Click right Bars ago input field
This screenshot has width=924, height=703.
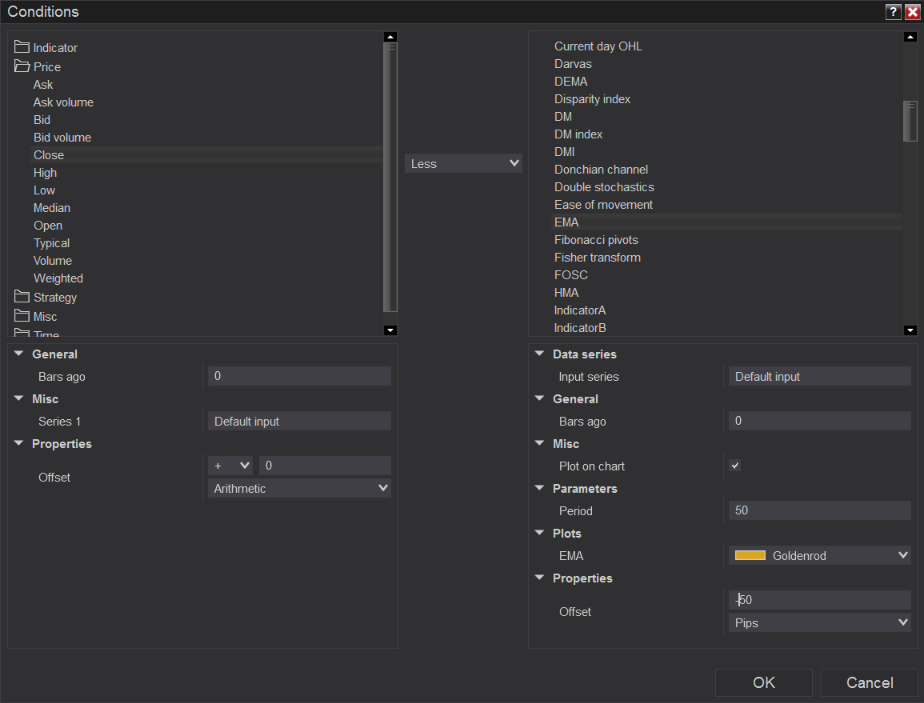click(820, 421)
